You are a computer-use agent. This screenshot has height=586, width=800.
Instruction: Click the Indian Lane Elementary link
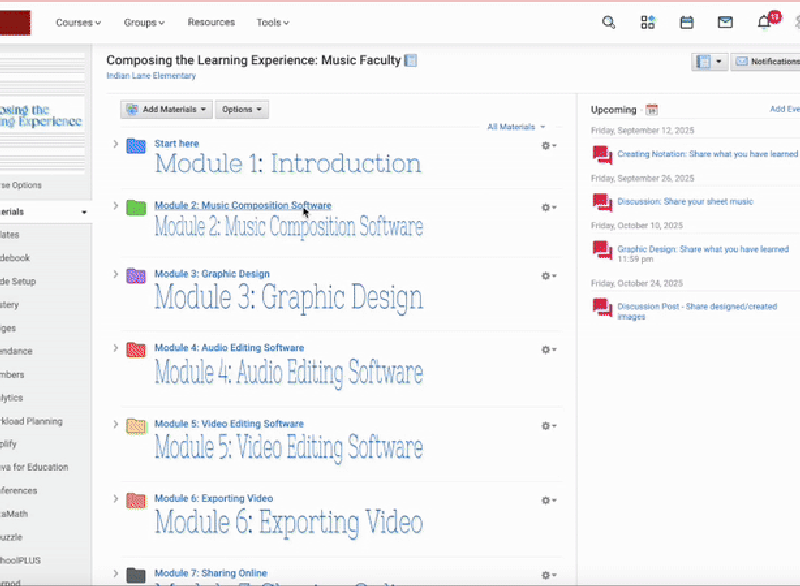[151, 76]
